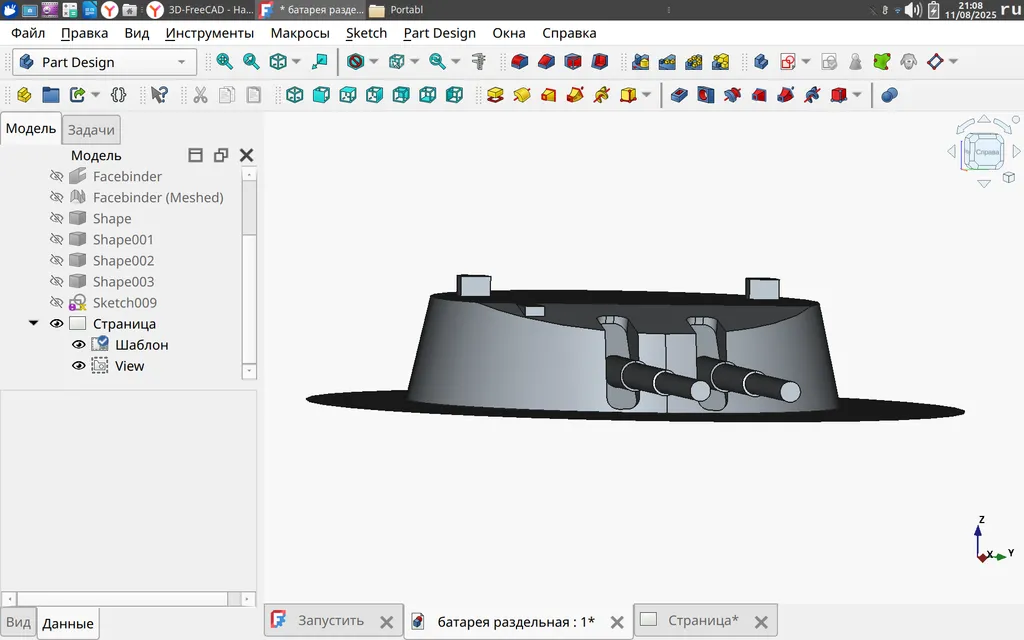Select the Revolution tool icon
This screenshot has width=1024, height=640.
click(x=521, y=95)
